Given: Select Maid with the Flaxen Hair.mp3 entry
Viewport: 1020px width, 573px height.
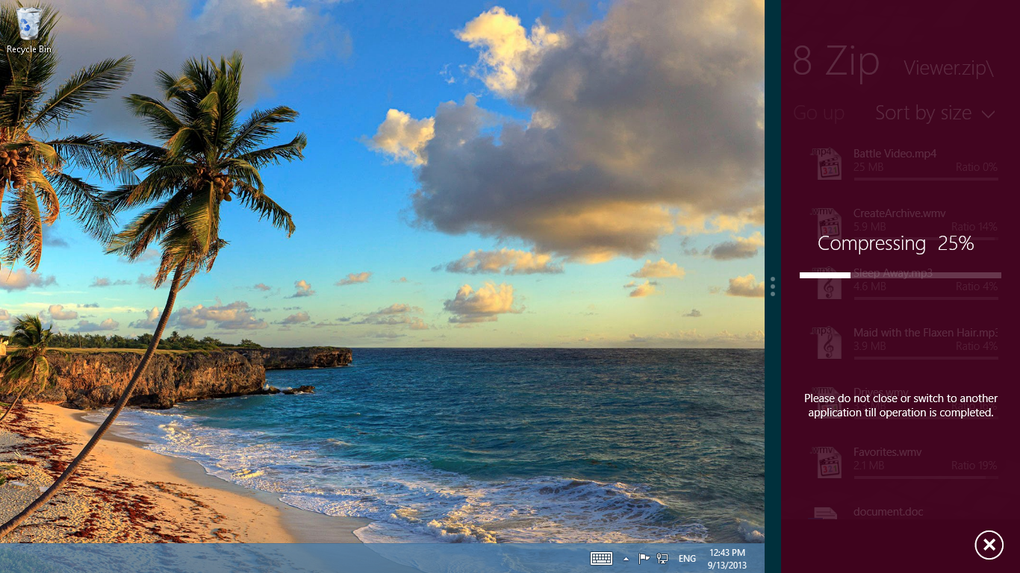Looking at the screenshot, I should click(x=904, y=342).
